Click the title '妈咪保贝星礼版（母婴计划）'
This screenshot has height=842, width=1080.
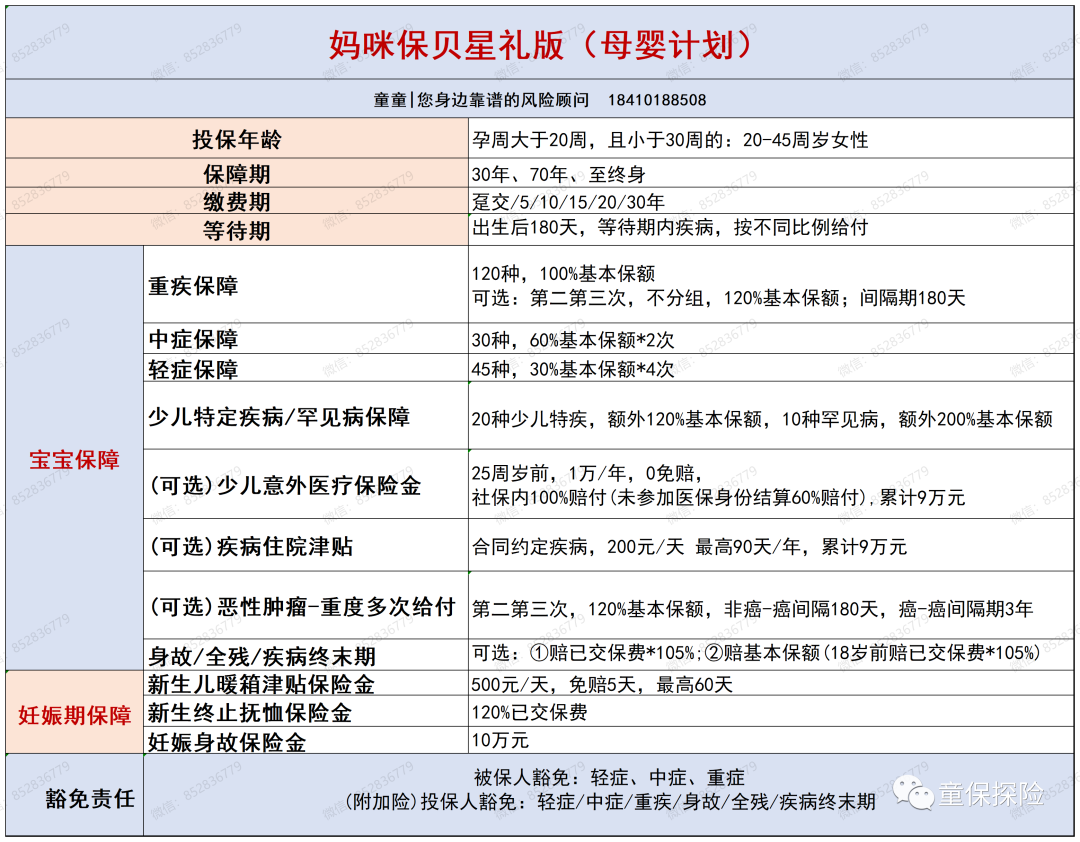coord(539,45)
